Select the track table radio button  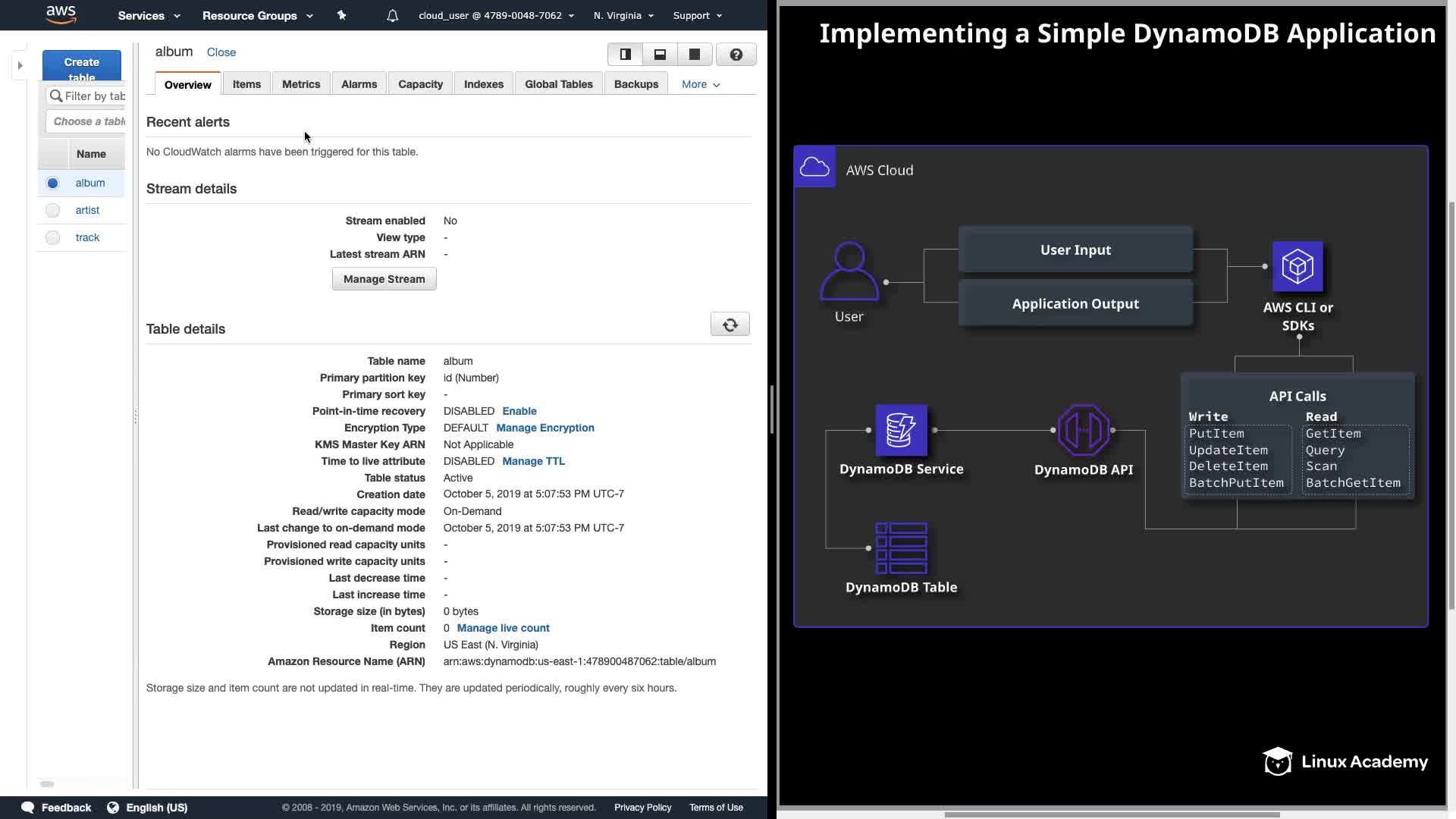point(52,237)
